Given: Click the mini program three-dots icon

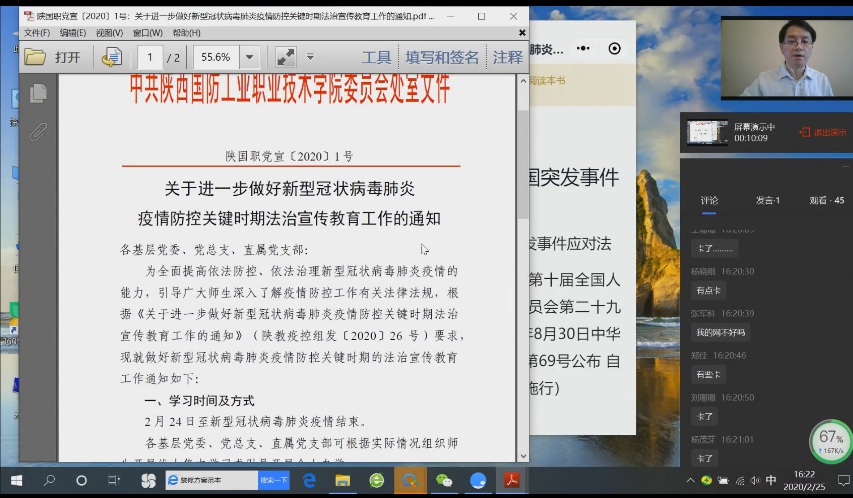Looking at the screenshot, I should coord(585,49).
